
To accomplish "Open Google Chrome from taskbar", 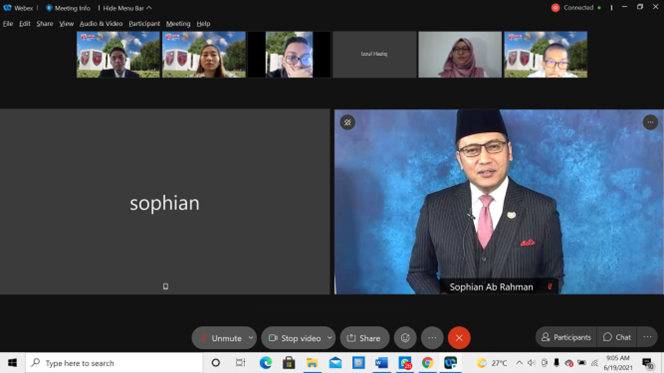I will point(427,363).
